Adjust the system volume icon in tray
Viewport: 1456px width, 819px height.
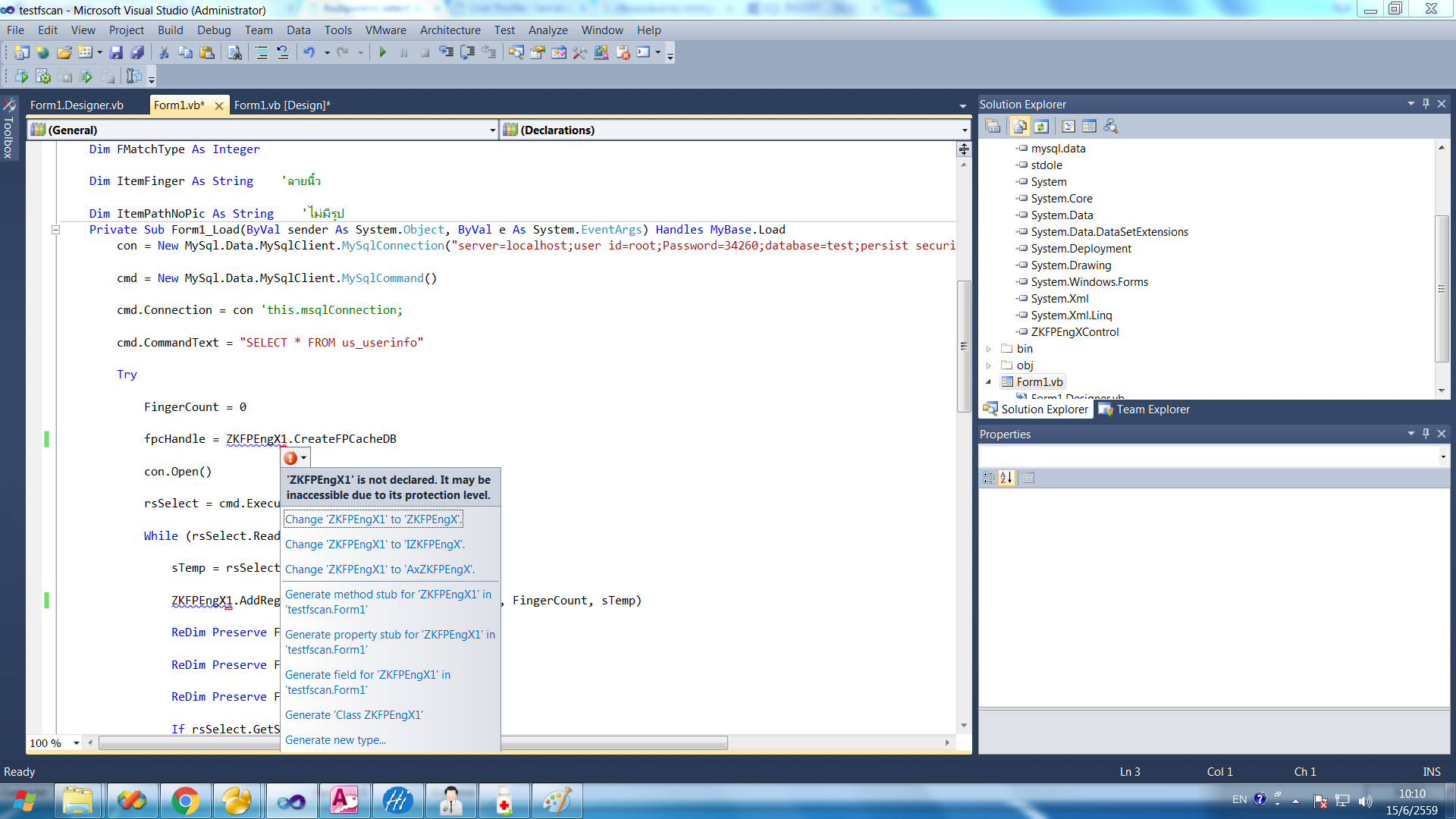[1367, 799]
